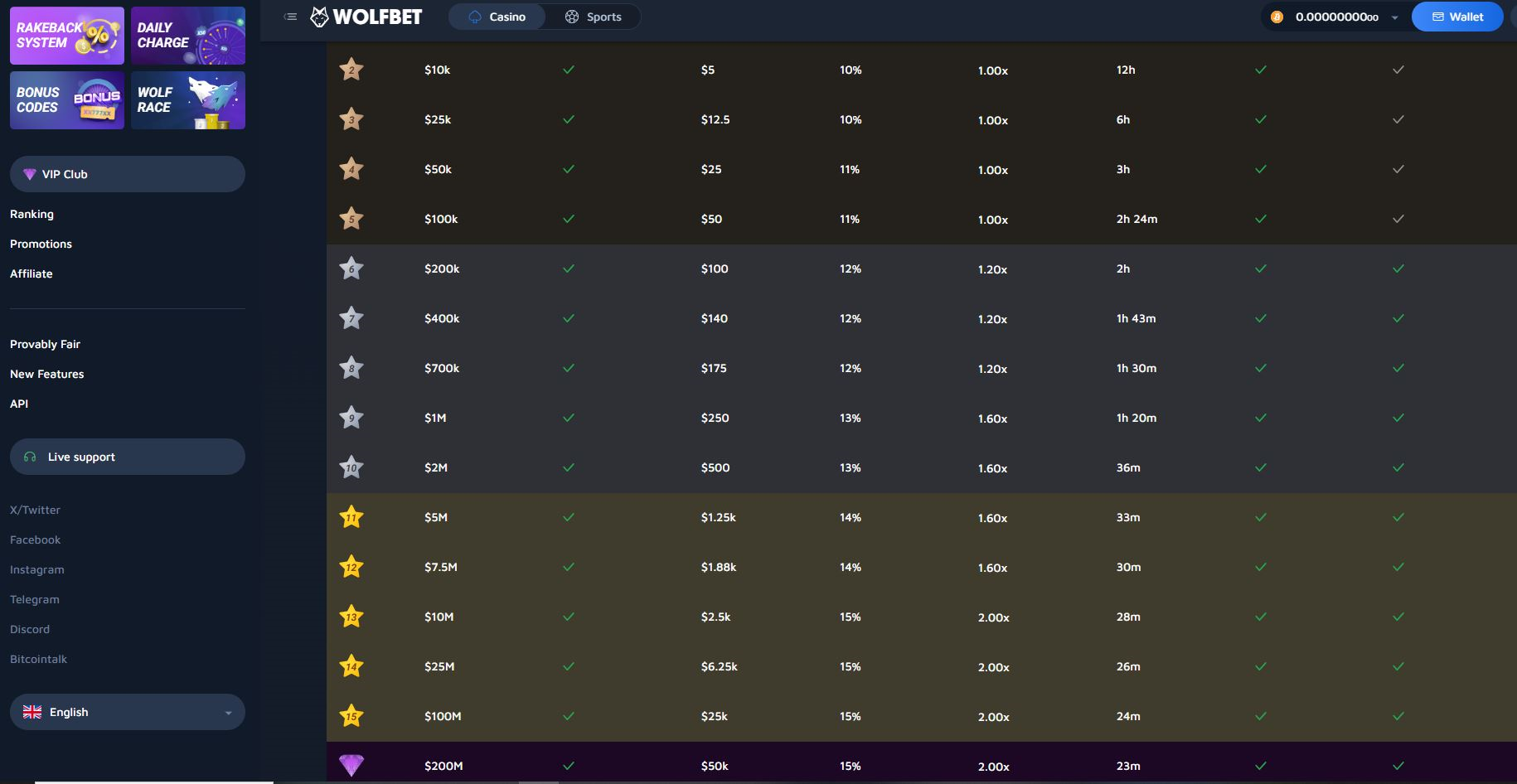
Task: Open the Daily Charge banner
Action: click(188, 36)
